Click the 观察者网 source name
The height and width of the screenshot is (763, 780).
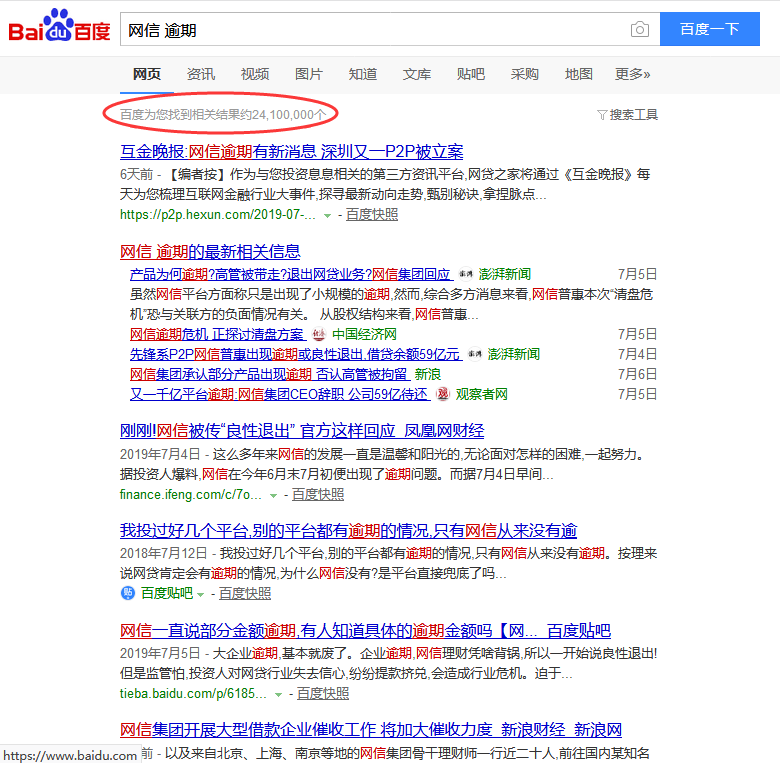coord(482,394)
